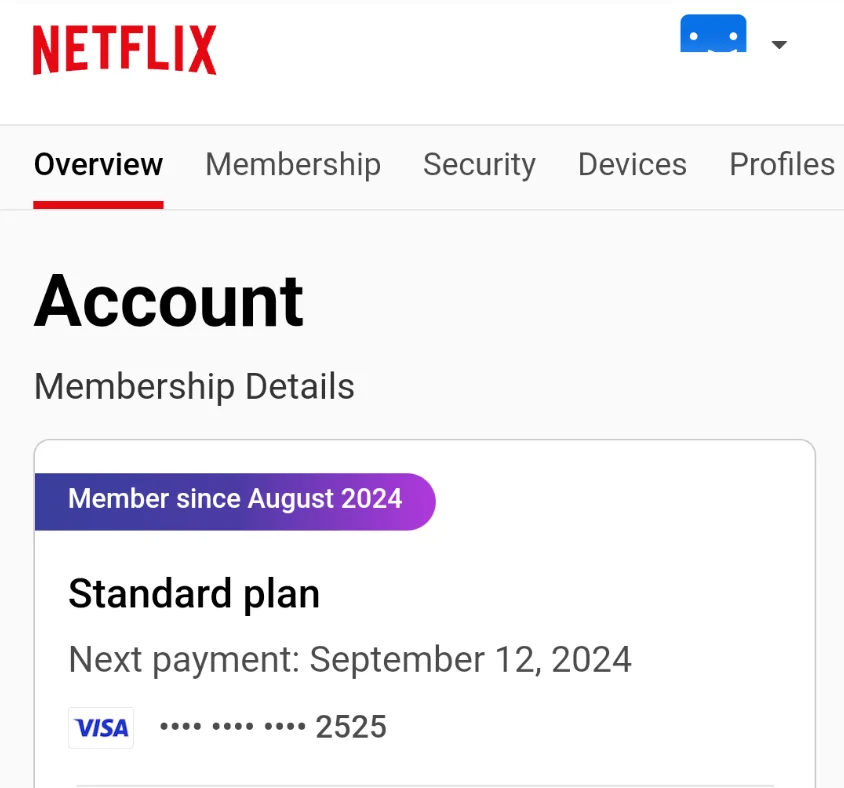The image size is (844, 788).
Task: Click the masked card number dots
Action: 233,727
